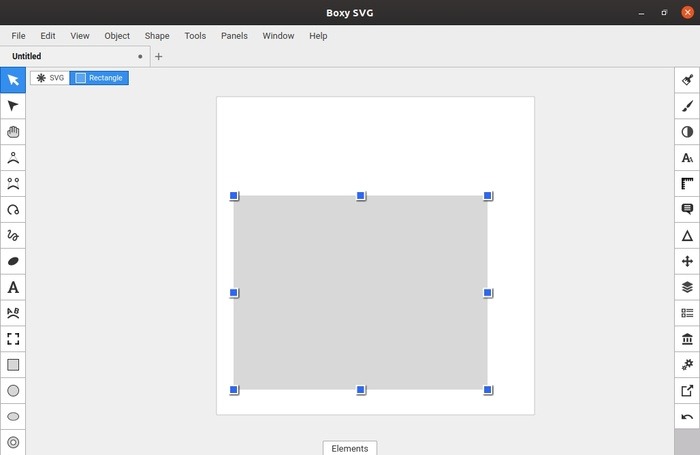Open the Defs layers panel
This screenshot has height=455, width=700.
pos(687,287)
